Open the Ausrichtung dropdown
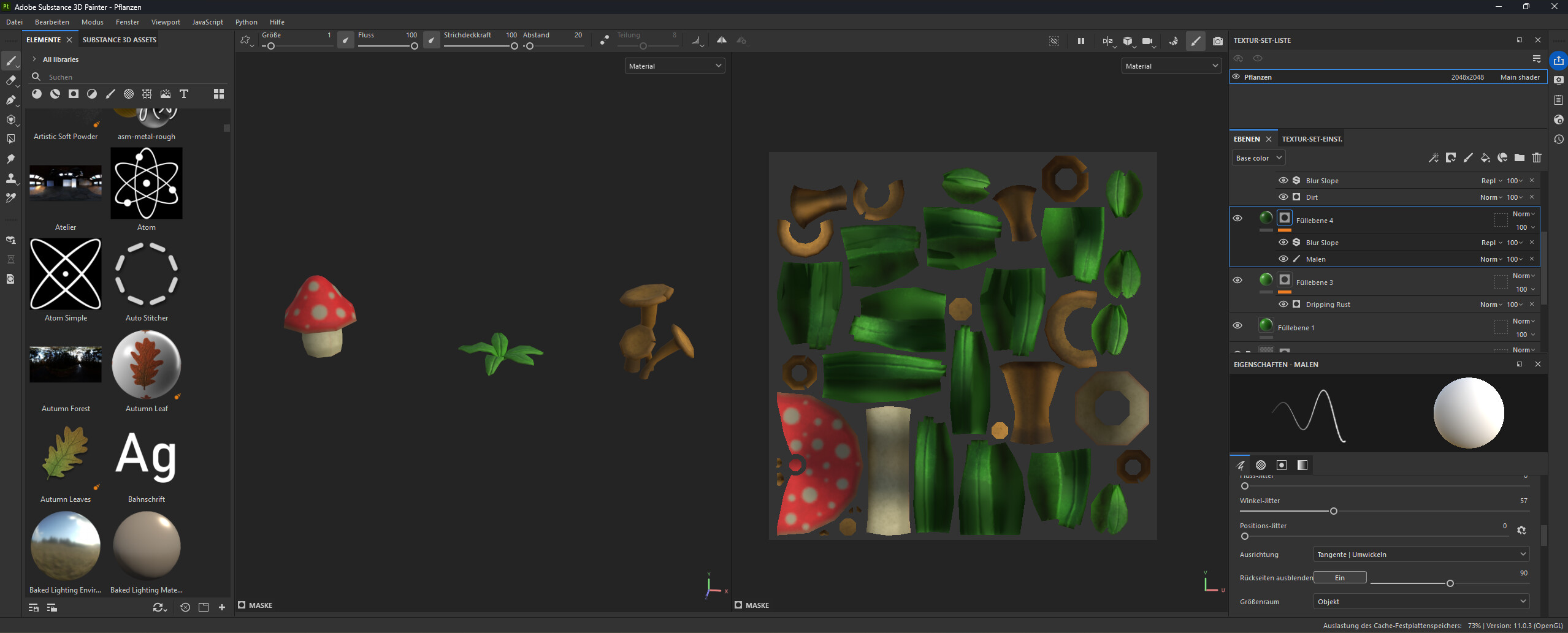This screenshot has width=1568, height=633. point(1420,555)
